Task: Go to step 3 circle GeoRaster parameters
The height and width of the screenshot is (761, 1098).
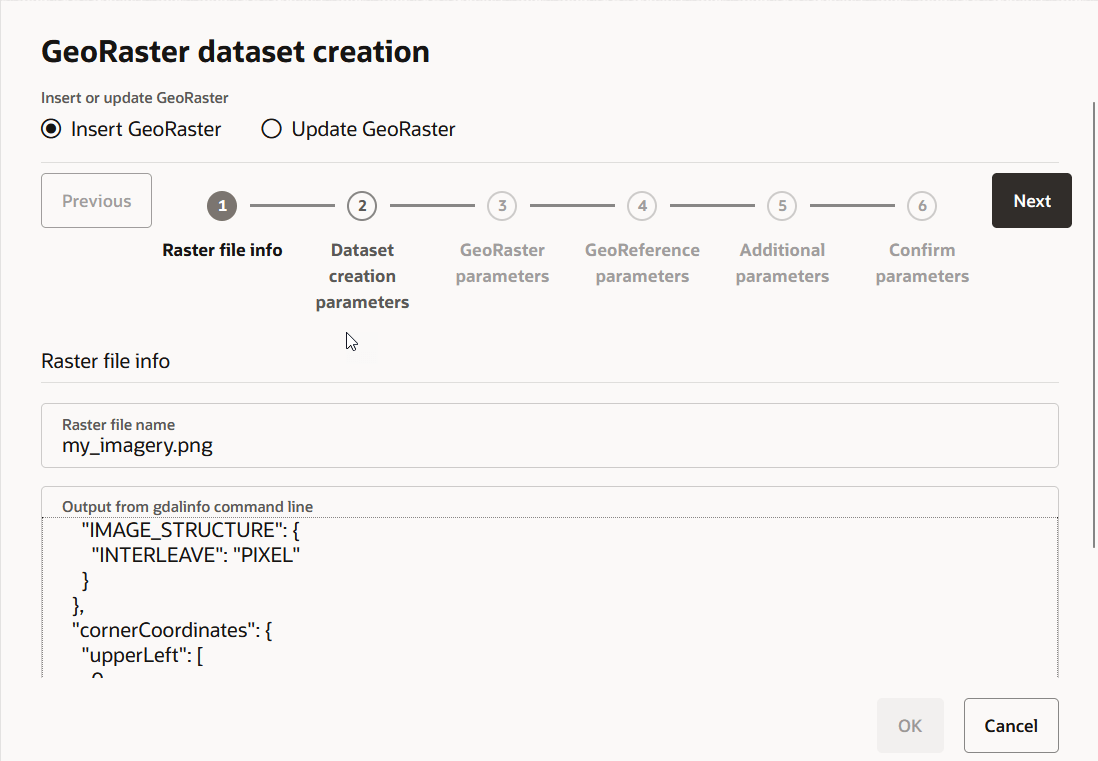Action: [x=502, y=206]
